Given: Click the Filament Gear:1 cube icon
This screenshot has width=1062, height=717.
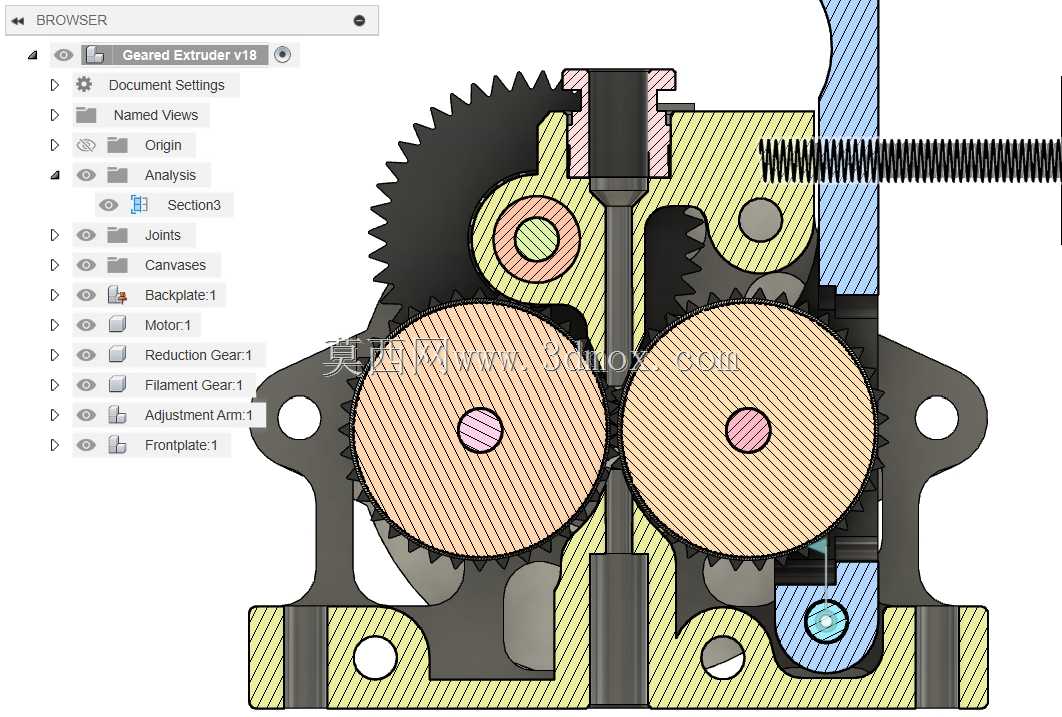Looking at the screenshot, I should (117, 384).
